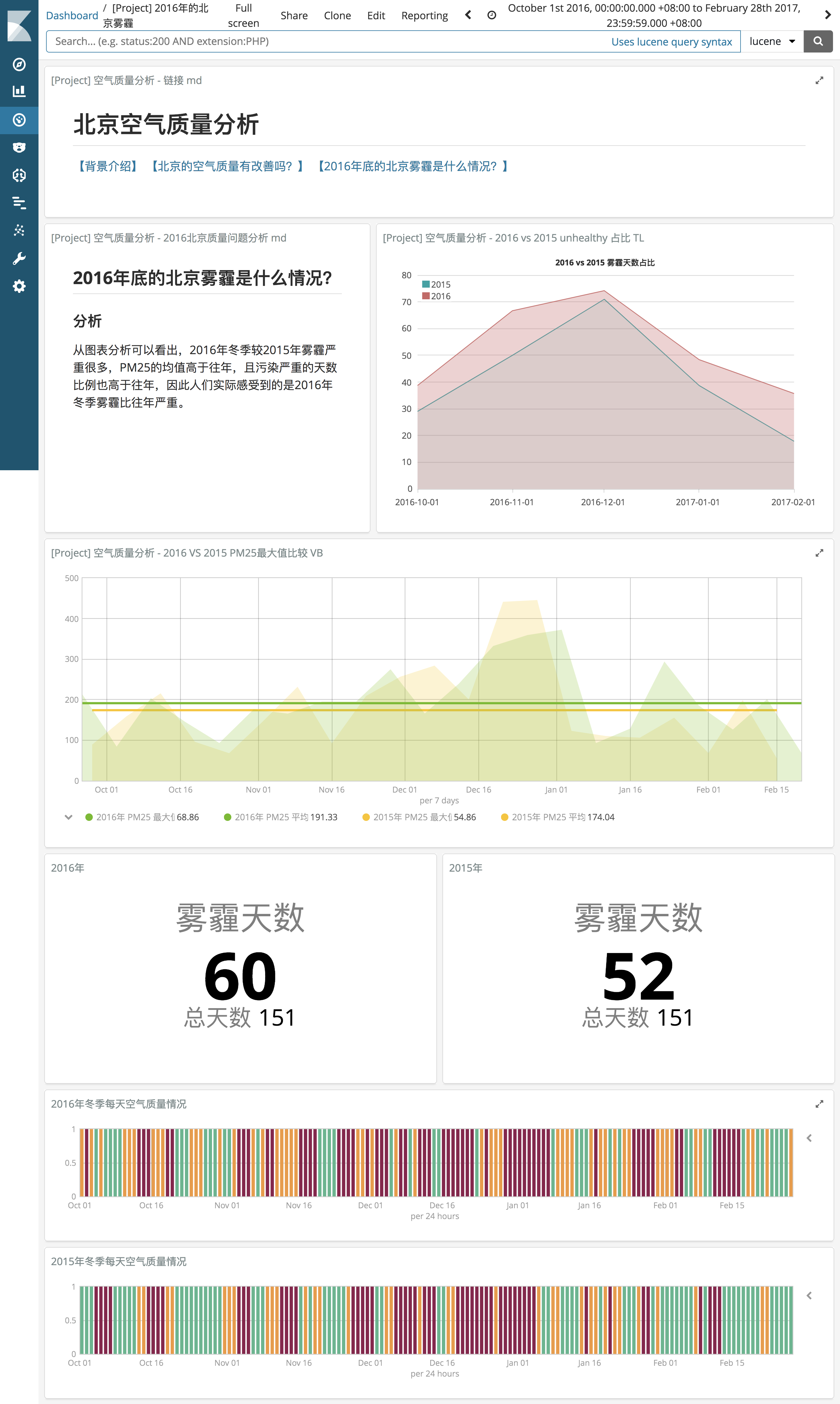The image size is (840, 1404).
Task: Open lucene query language dropdown
Action: (772, 41)
